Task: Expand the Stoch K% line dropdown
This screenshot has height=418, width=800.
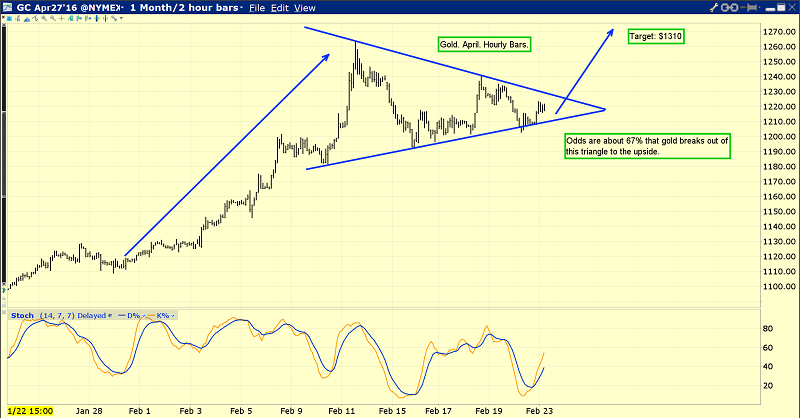Action: coord(173,316)
